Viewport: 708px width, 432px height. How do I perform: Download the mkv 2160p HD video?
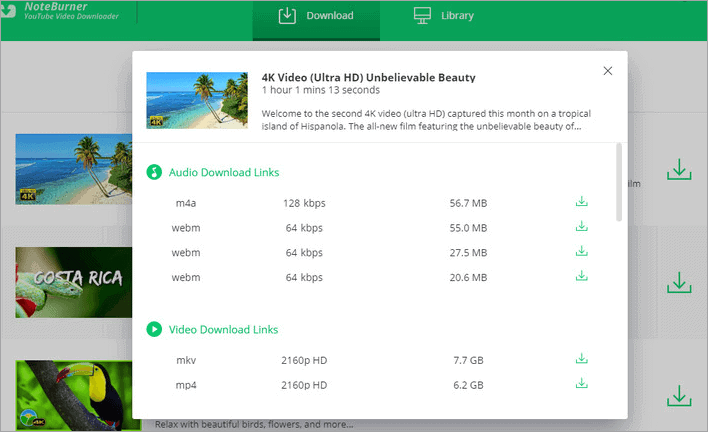click(x=582, y=359)
